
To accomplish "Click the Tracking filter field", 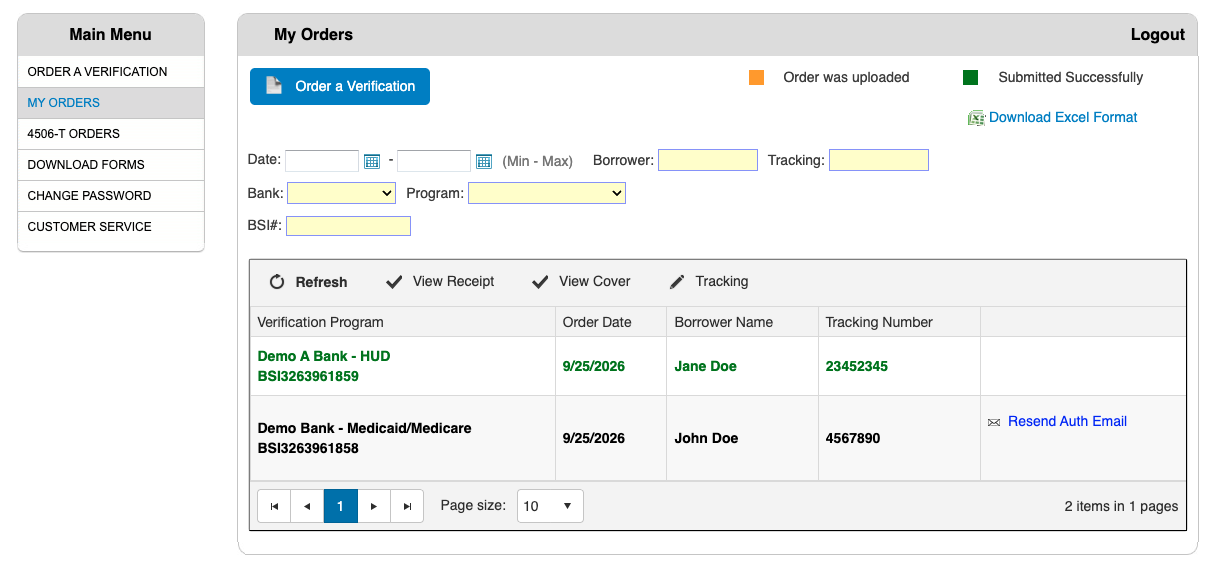I will [879, 160].
